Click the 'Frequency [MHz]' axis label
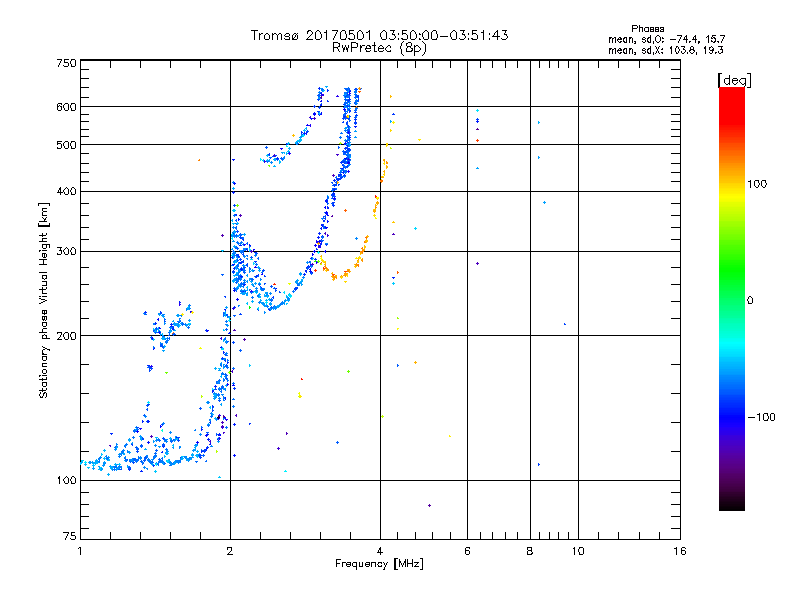 click(379, 564)
